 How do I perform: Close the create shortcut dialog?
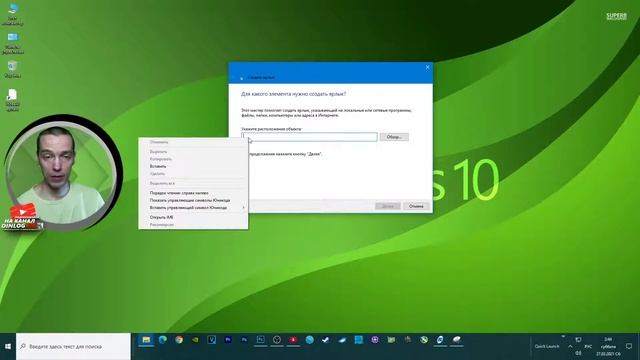(427, 67)
